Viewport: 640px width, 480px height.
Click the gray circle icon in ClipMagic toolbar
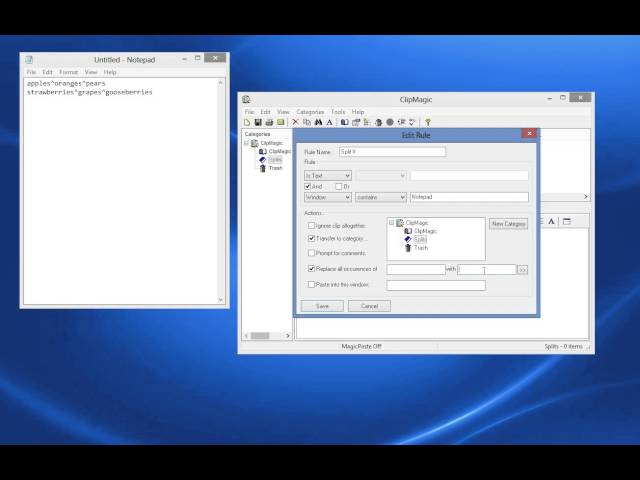click(390, 122)
